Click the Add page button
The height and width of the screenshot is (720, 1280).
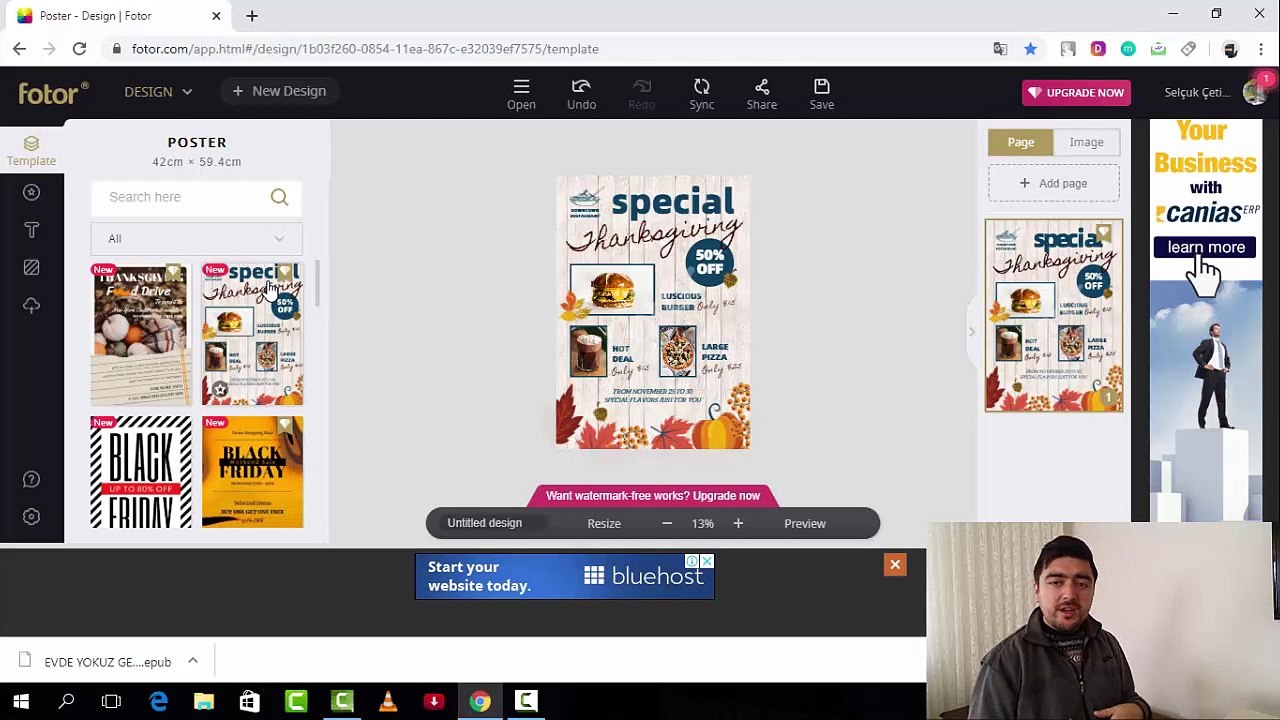(x=1053, y=184)
